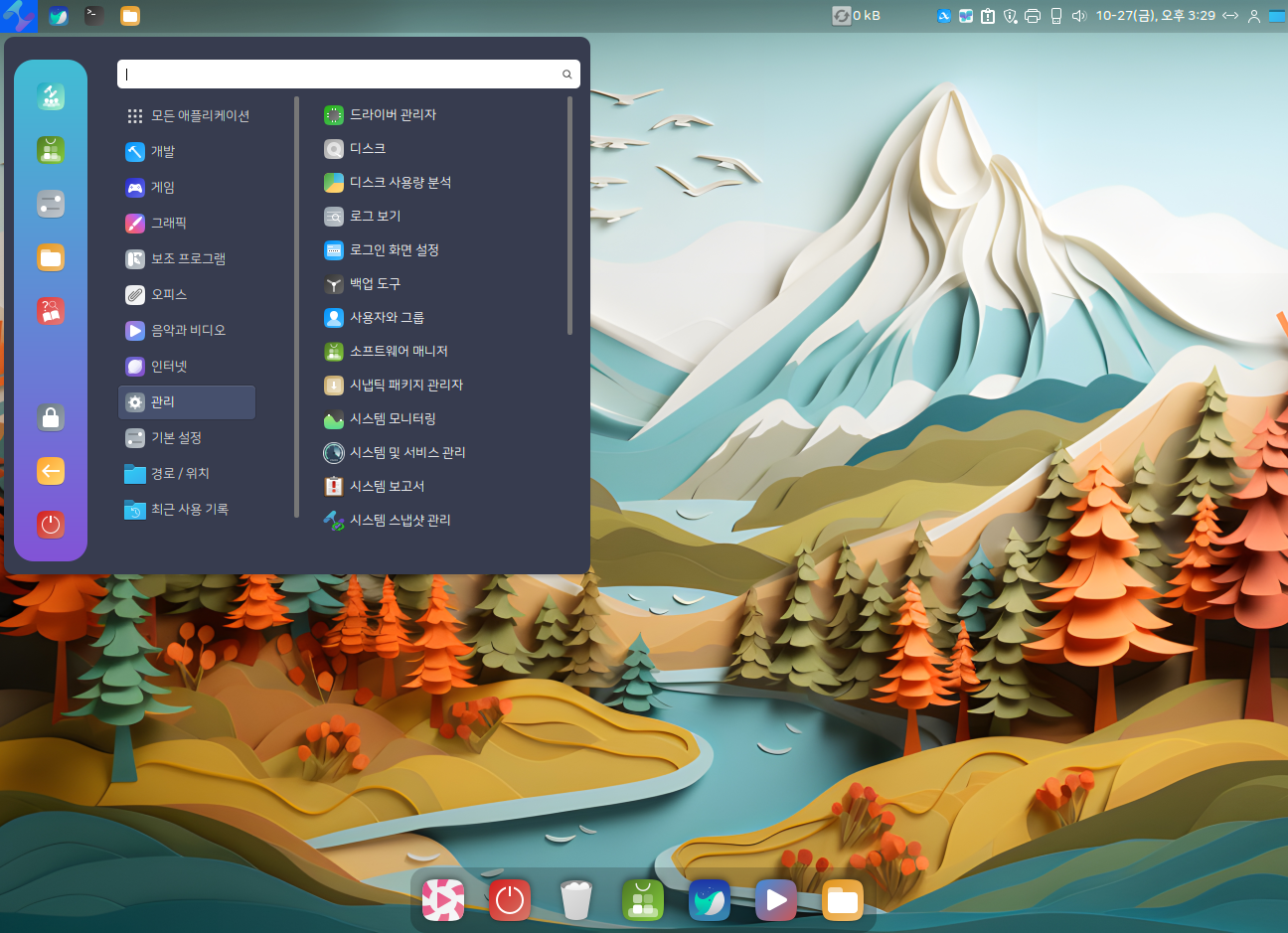Viewport: 1288px width, 933px height.
Task: Open the System Report (시스템 보고서)
Action: pos(387,487)
